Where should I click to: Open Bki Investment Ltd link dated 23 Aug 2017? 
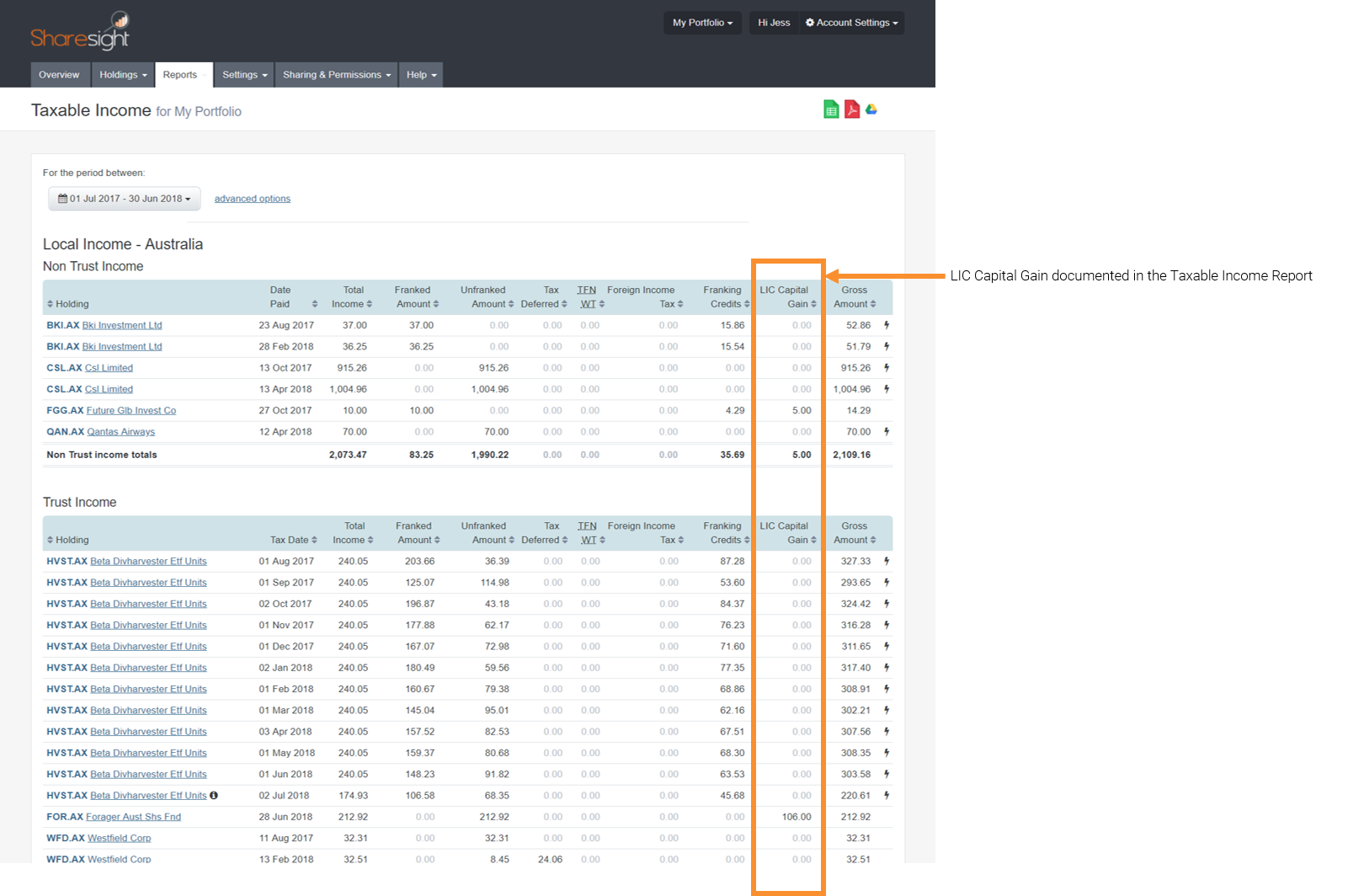pyautogui.click(x=122, y=325)
